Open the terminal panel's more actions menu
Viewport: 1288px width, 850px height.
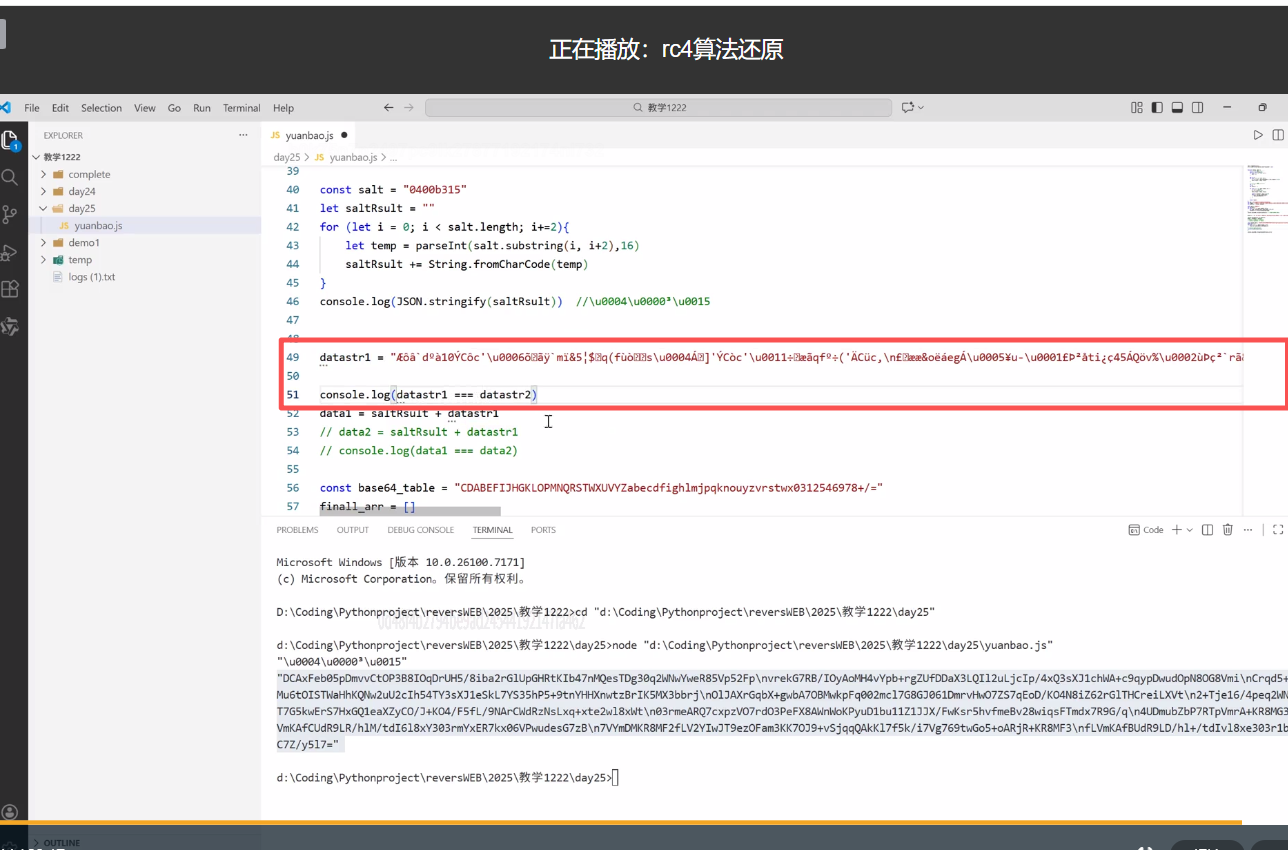[1250, 530]
